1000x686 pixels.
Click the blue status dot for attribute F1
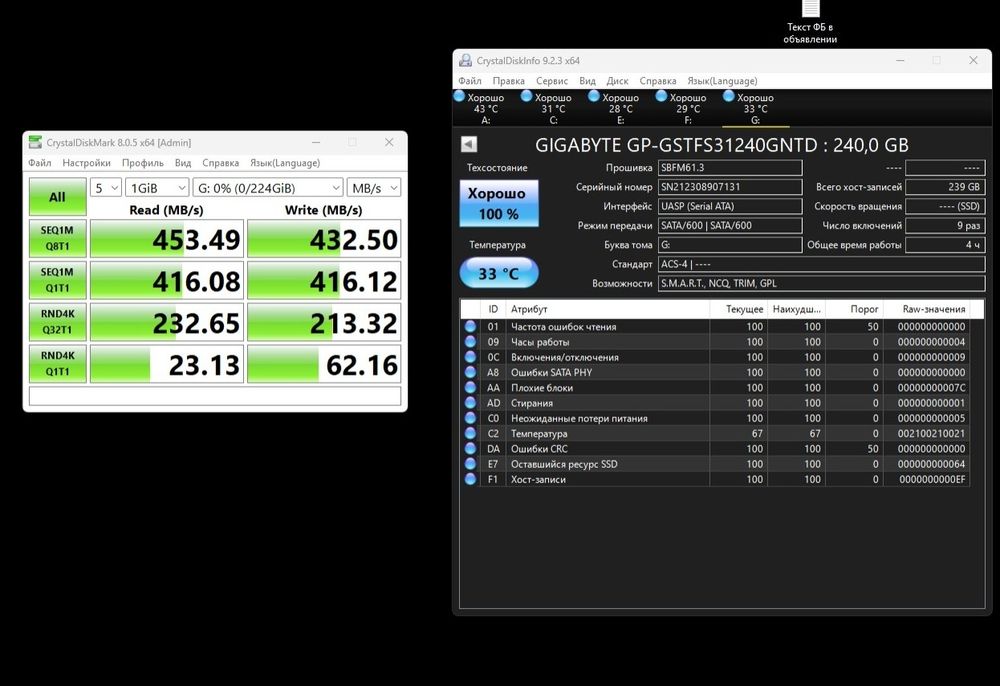click(471, 479)
